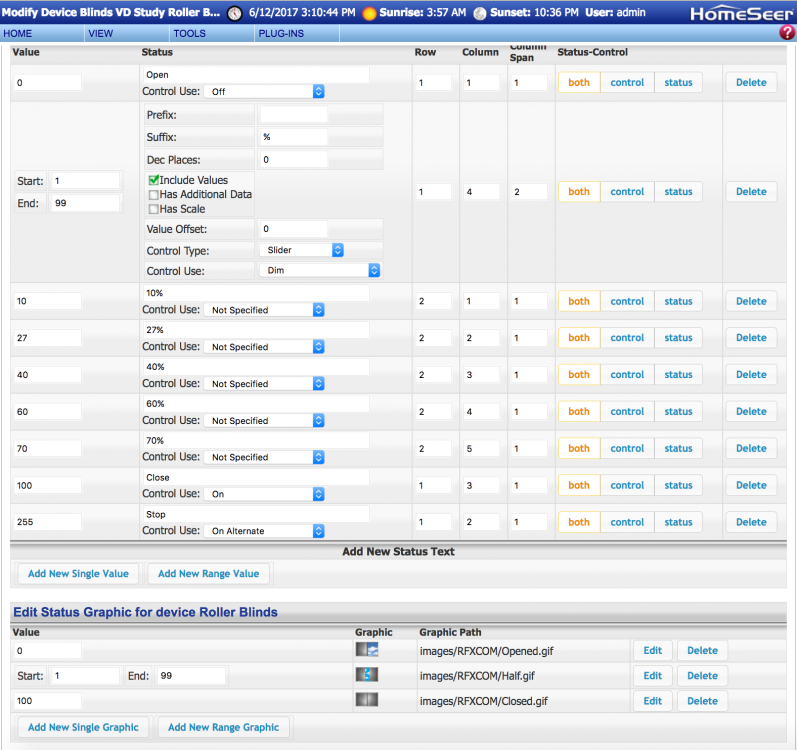
Task: Click the red help question mark icon
Action: click(786, 33)
